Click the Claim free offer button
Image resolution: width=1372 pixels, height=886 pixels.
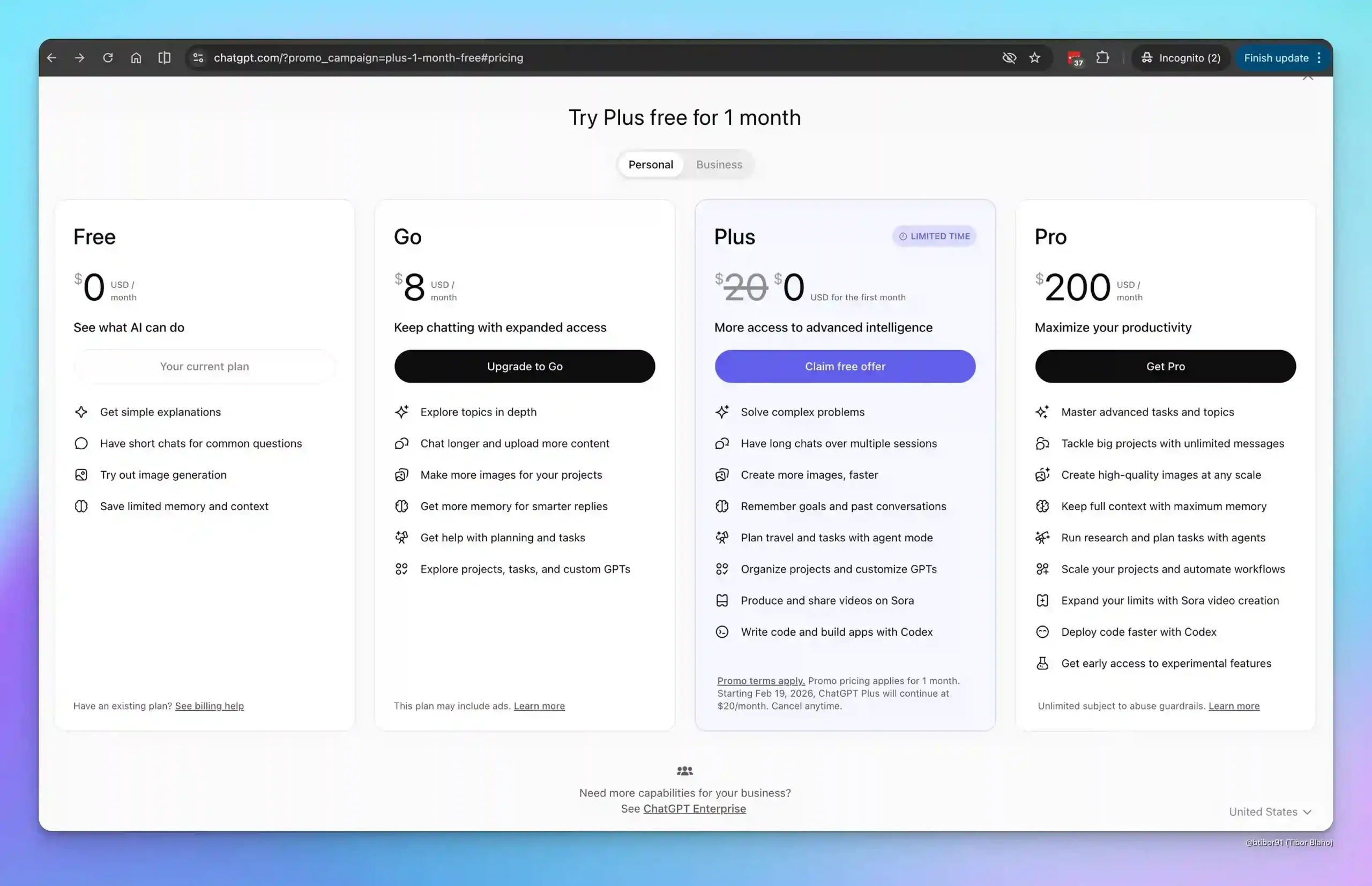pos(845,366)
